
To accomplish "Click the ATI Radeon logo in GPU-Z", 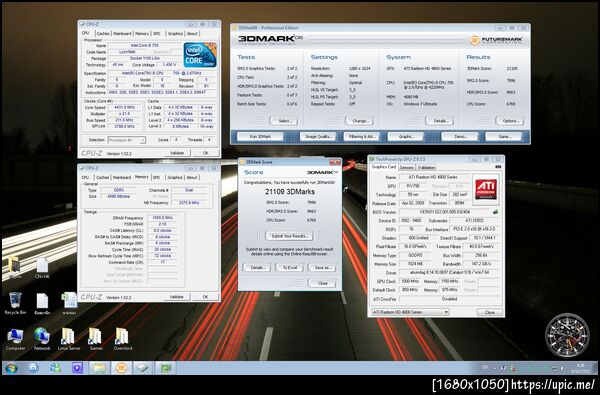I will pyautogui.click(x=486, y=189).
